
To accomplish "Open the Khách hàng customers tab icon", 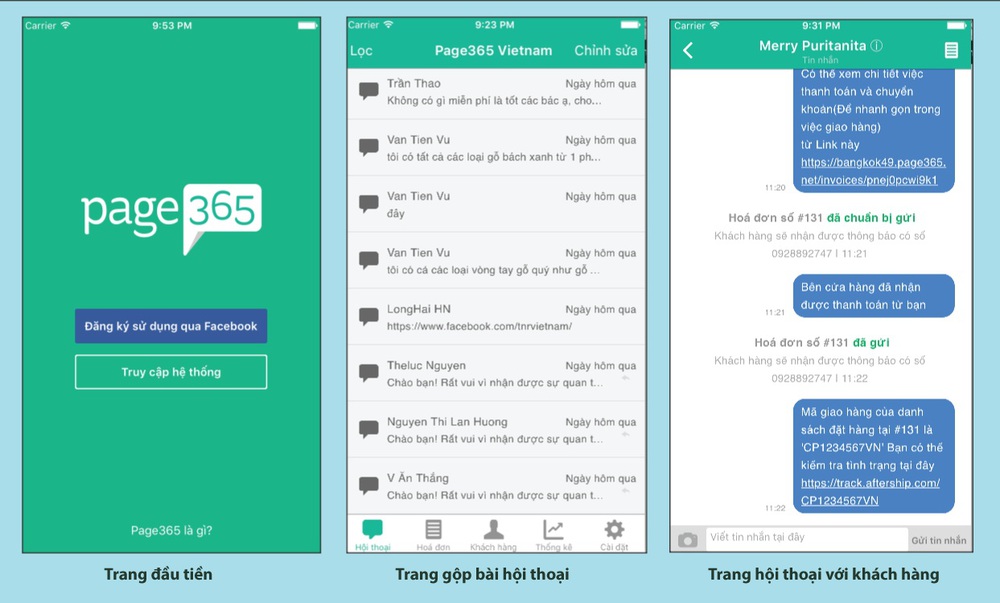I will [x=493, y=530].
